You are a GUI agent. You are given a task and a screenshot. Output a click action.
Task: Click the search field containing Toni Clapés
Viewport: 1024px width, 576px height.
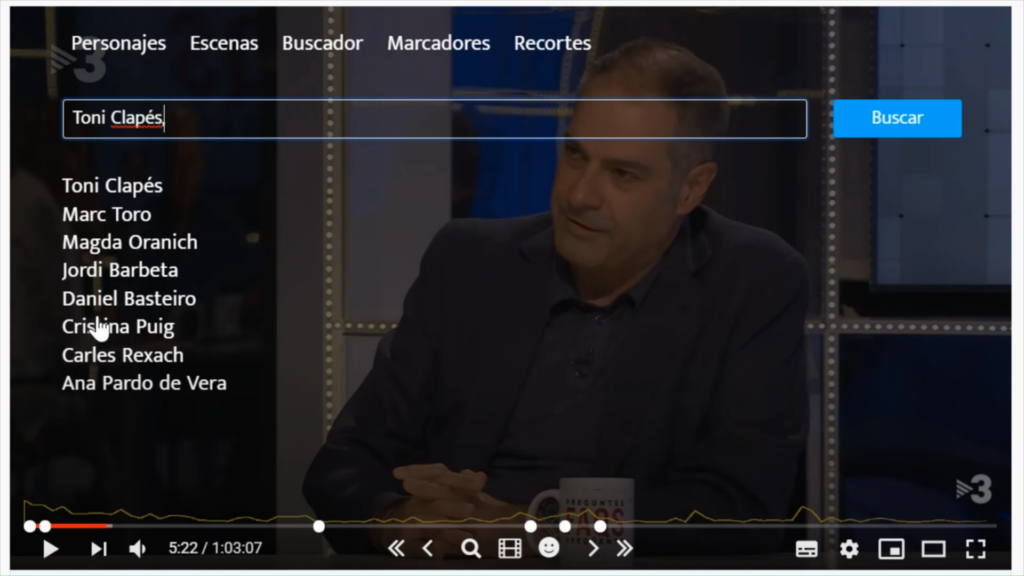click(434, 118)
